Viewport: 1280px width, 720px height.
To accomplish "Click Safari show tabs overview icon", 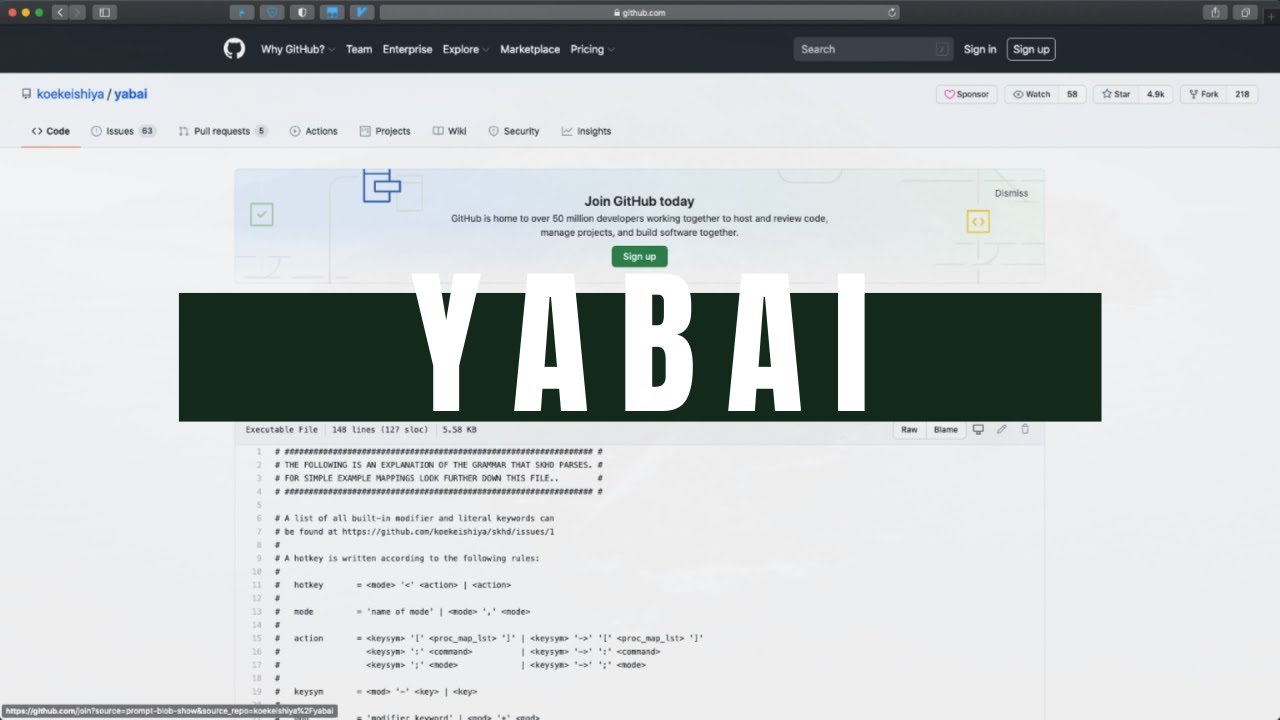I will [x=1246, y=12].
